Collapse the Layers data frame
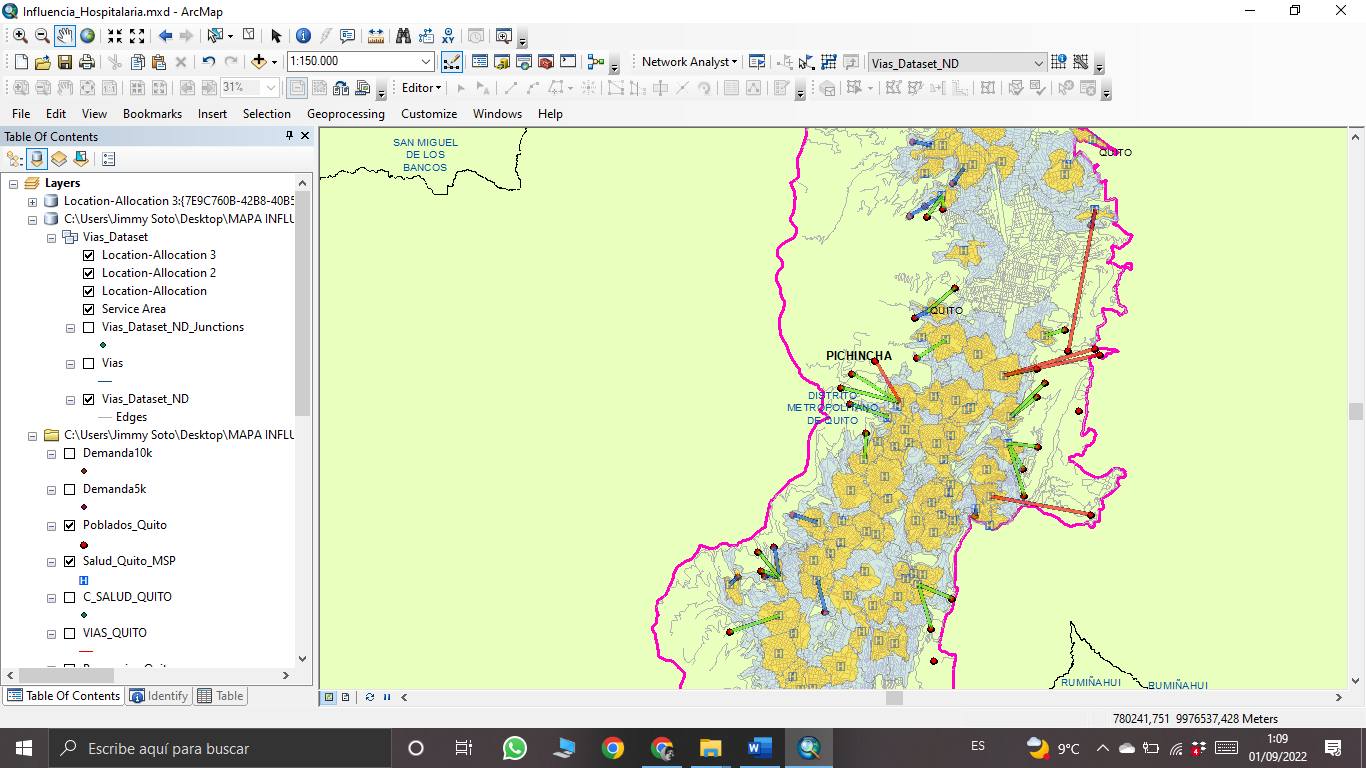The image size is (1366, 768). [x=13, y=183]
